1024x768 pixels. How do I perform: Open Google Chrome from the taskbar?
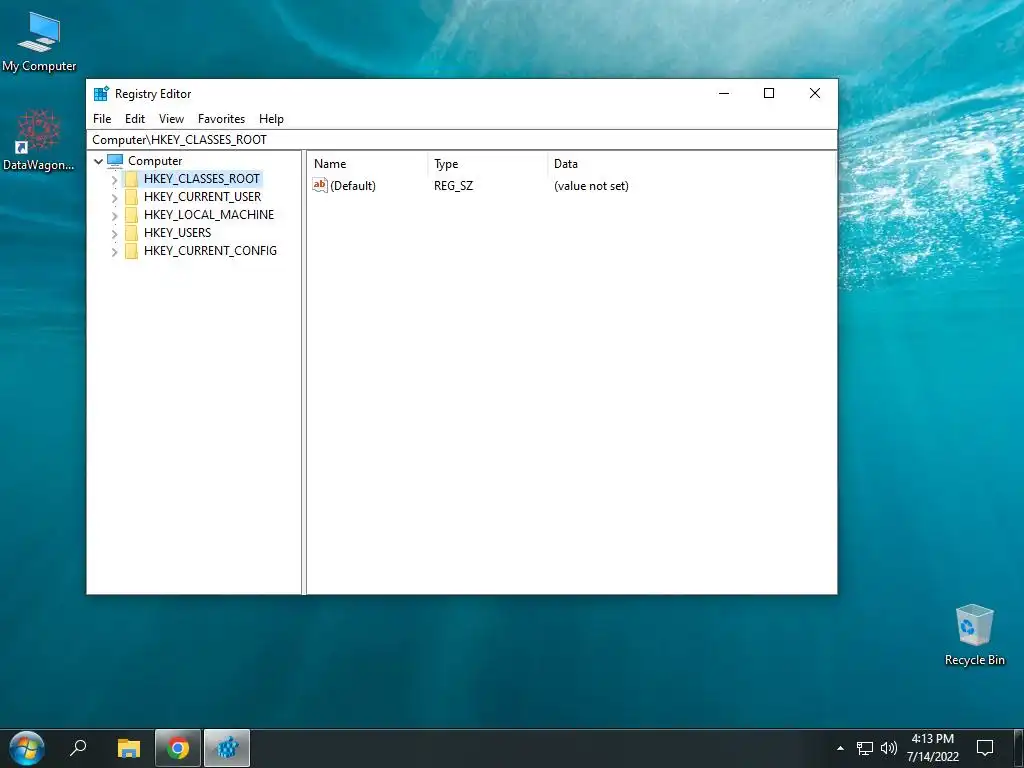click(178, 748)
